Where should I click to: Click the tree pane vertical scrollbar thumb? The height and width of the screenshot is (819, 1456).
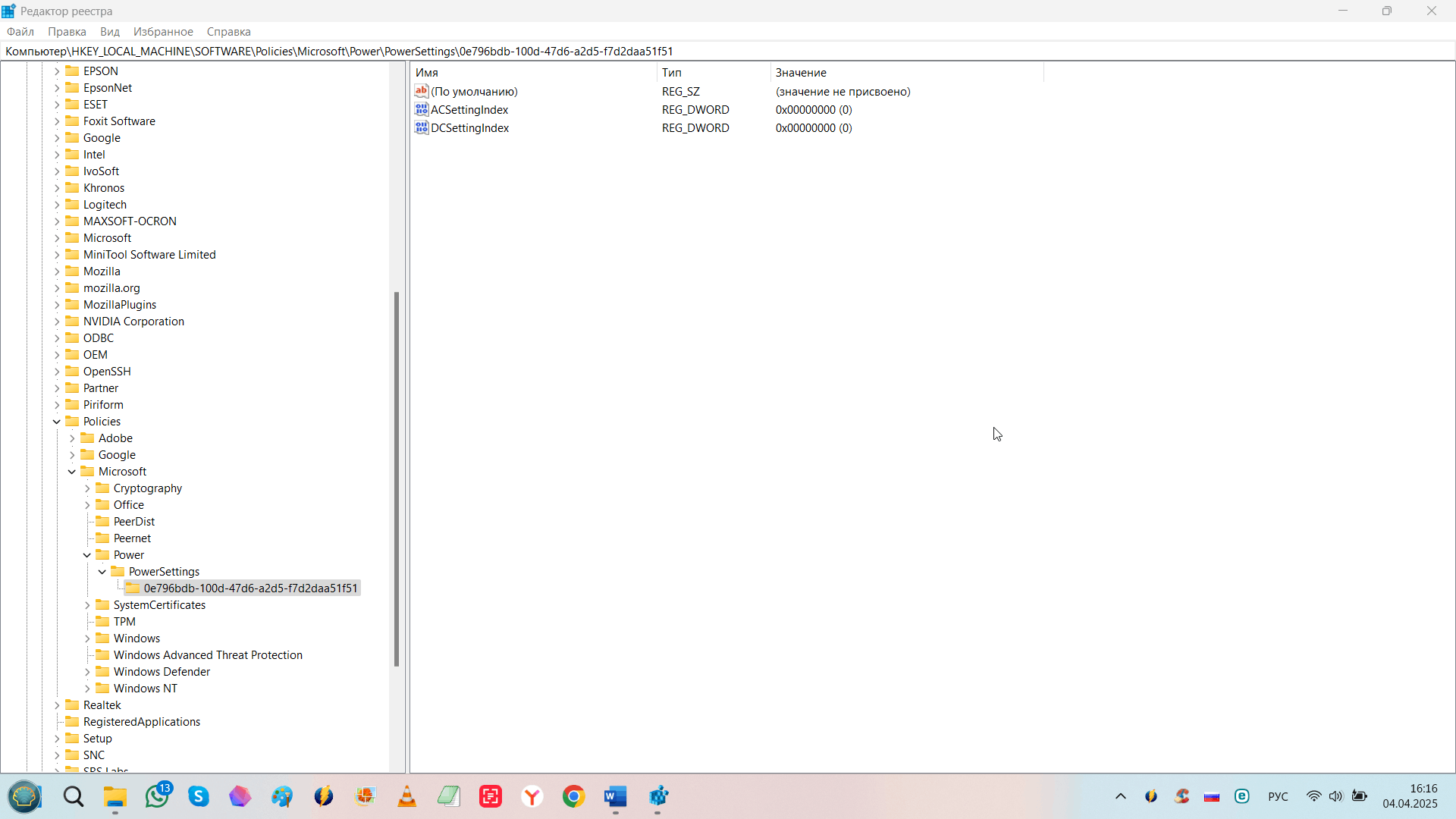click(x=397, y=479)
